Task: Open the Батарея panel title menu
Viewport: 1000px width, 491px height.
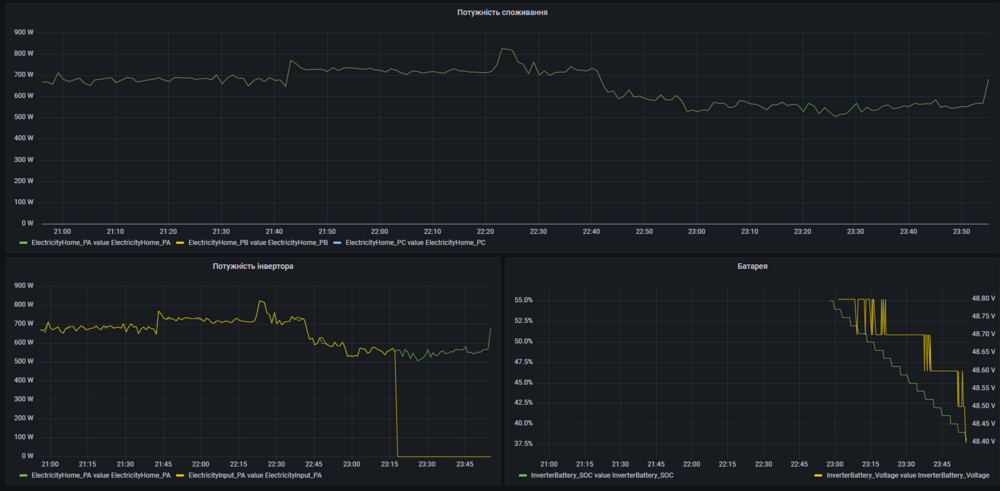Action: click(x=750, y=266)
